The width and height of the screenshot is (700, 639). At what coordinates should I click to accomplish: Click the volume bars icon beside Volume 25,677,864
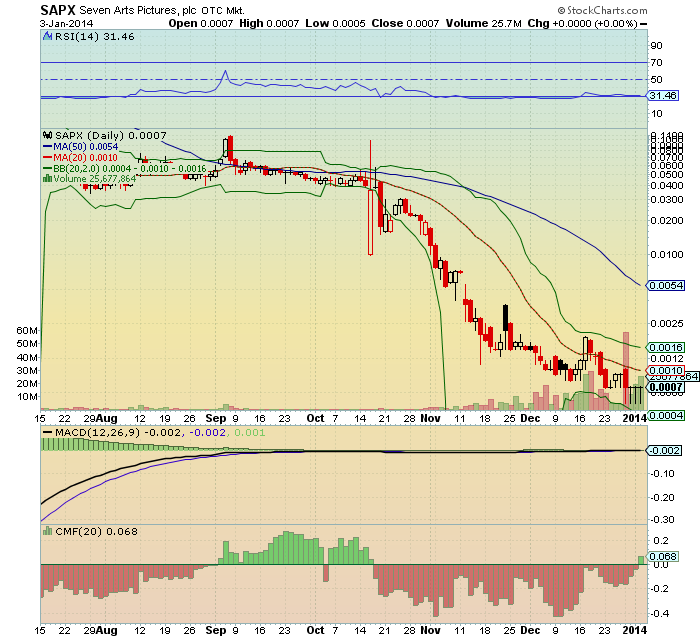[47, 179]
